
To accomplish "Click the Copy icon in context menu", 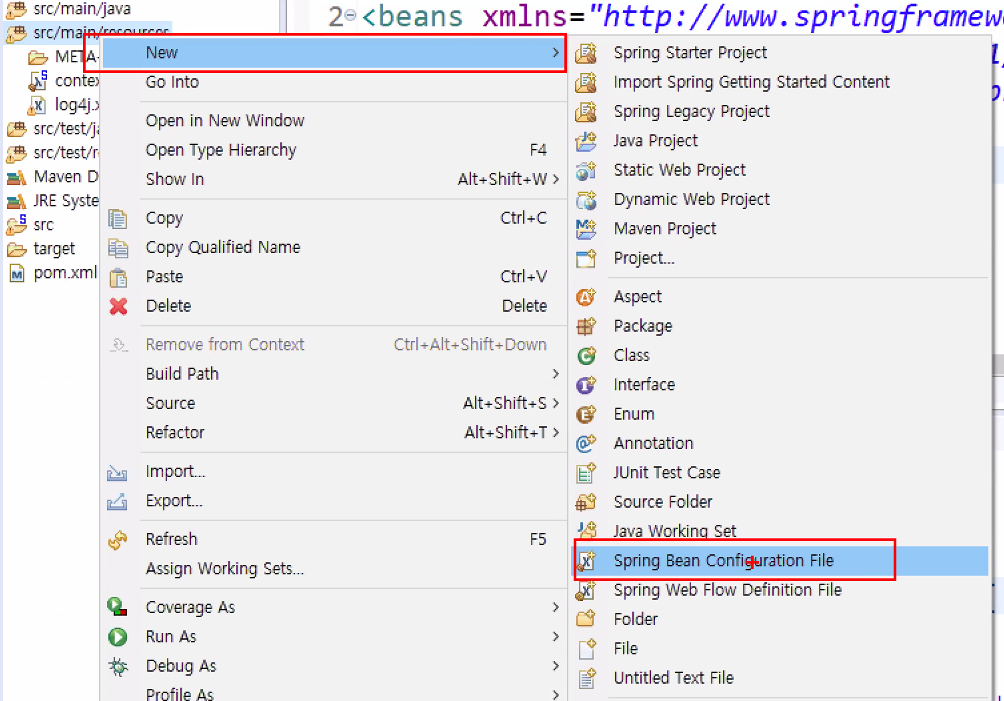I will 118,218.
